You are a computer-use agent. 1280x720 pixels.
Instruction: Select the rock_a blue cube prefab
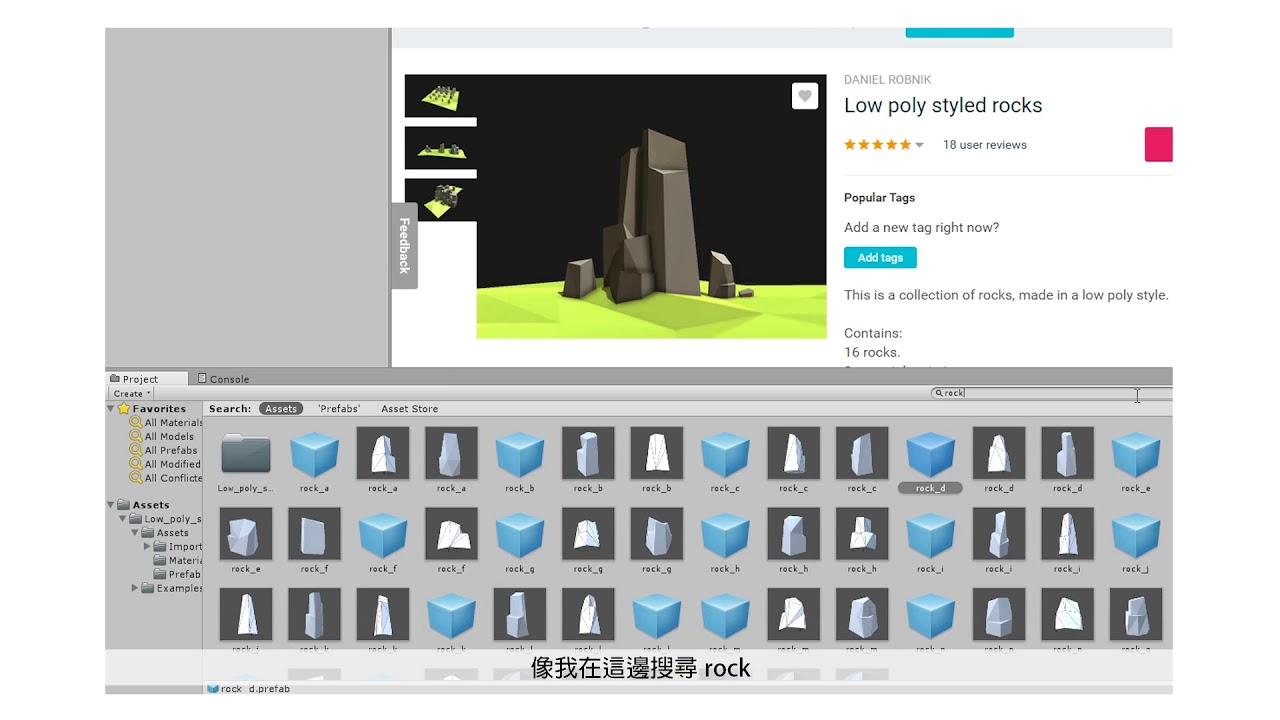(314, 455)
